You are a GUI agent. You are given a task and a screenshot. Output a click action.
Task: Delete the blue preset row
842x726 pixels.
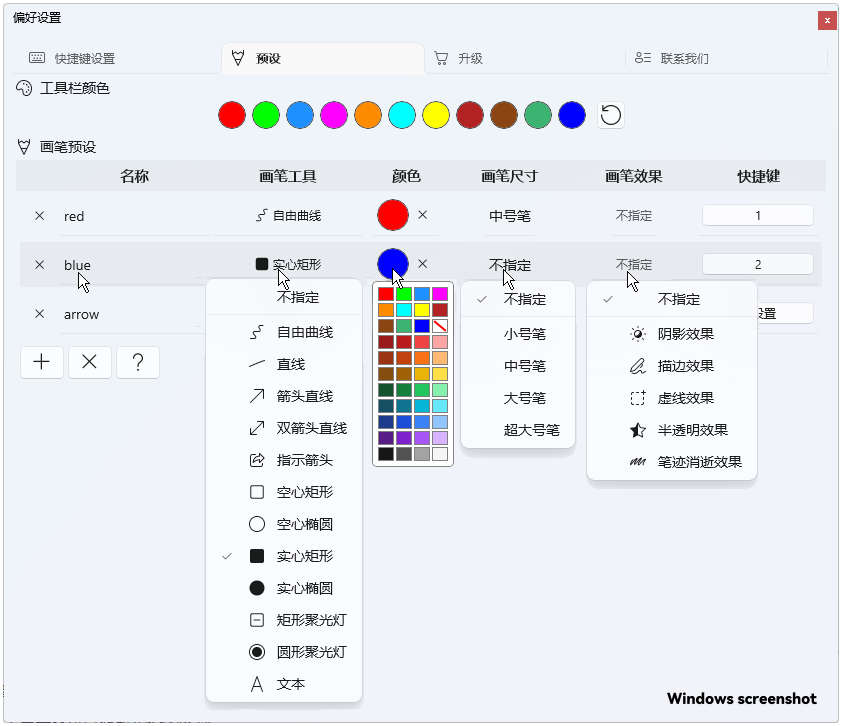click(x=39, y=265)
